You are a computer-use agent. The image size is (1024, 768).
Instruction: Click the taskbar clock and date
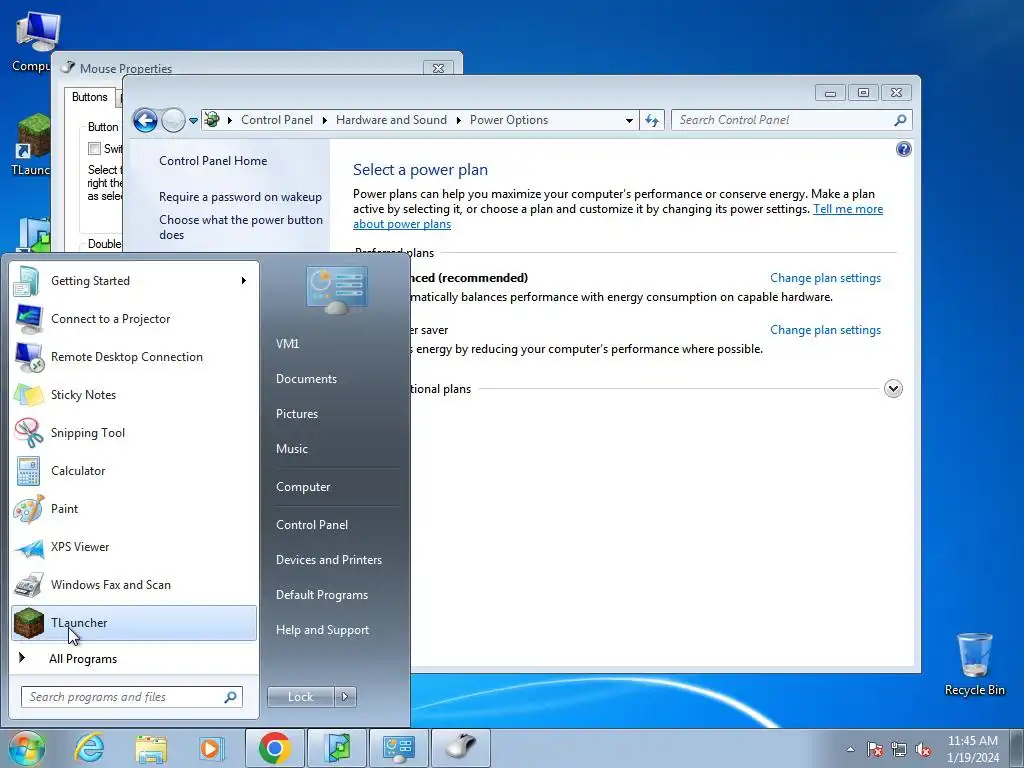click(x=973, y=749)
